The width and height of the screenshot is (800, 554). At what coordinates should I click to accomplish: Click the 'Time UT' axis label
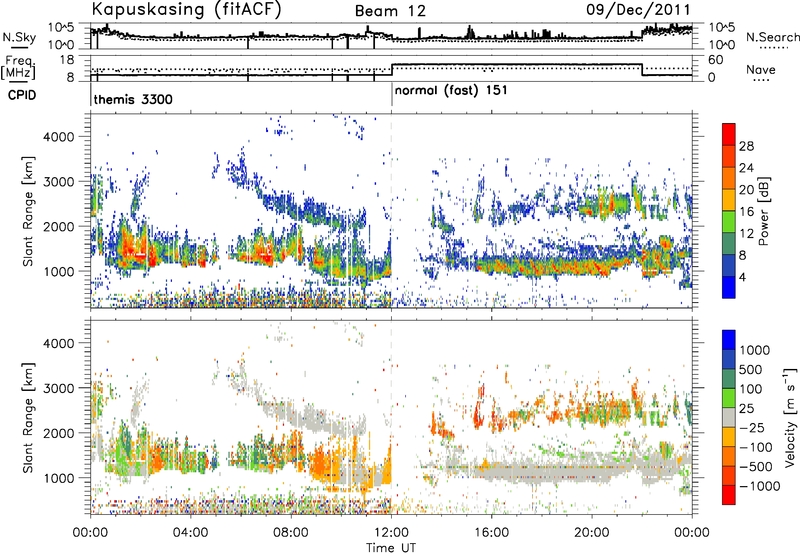point(391,548)
